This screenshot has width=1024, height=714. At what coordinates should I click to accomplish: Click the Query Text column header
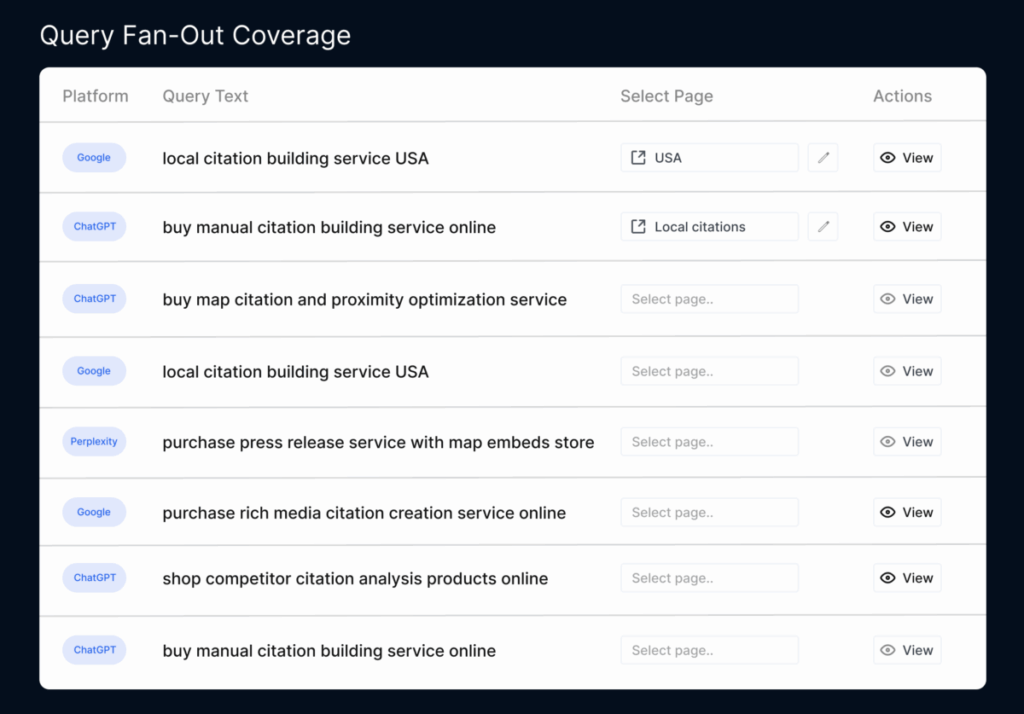point(205,96)
